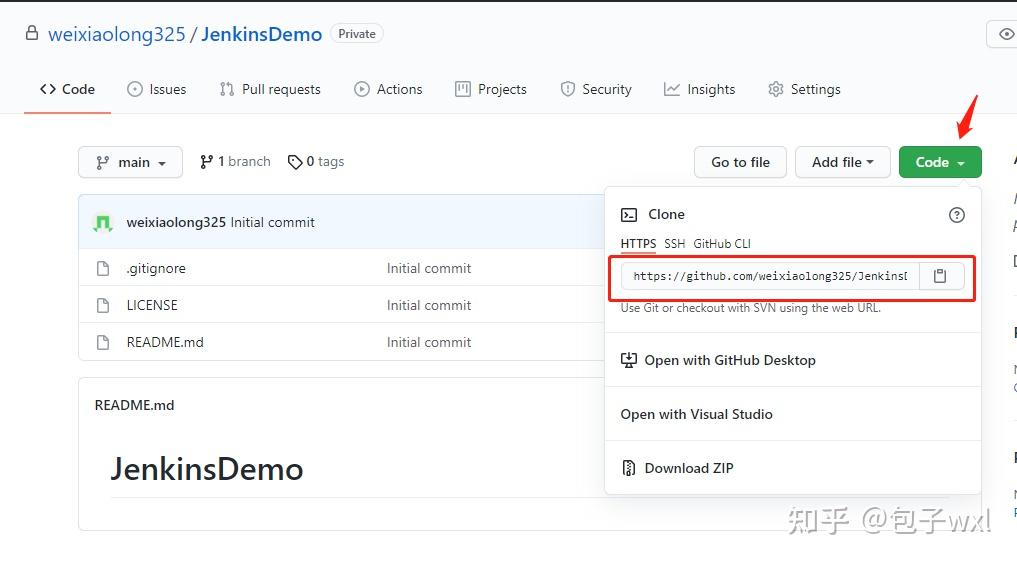Image resolution: width=1017 pixels, height=562 pixels.
Task: Open the Clone help question-mark icon
Action: tap(957, 215)
